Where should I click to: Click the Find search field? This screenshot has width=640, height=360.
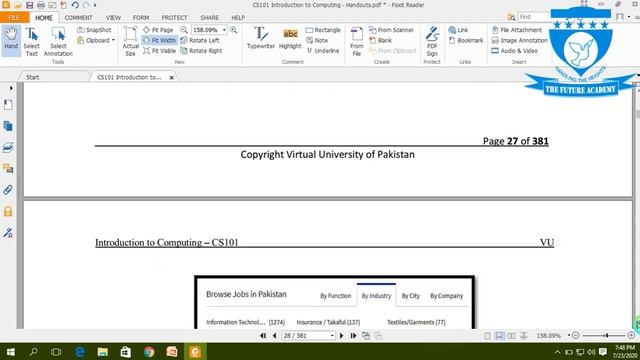coord(533,17)
